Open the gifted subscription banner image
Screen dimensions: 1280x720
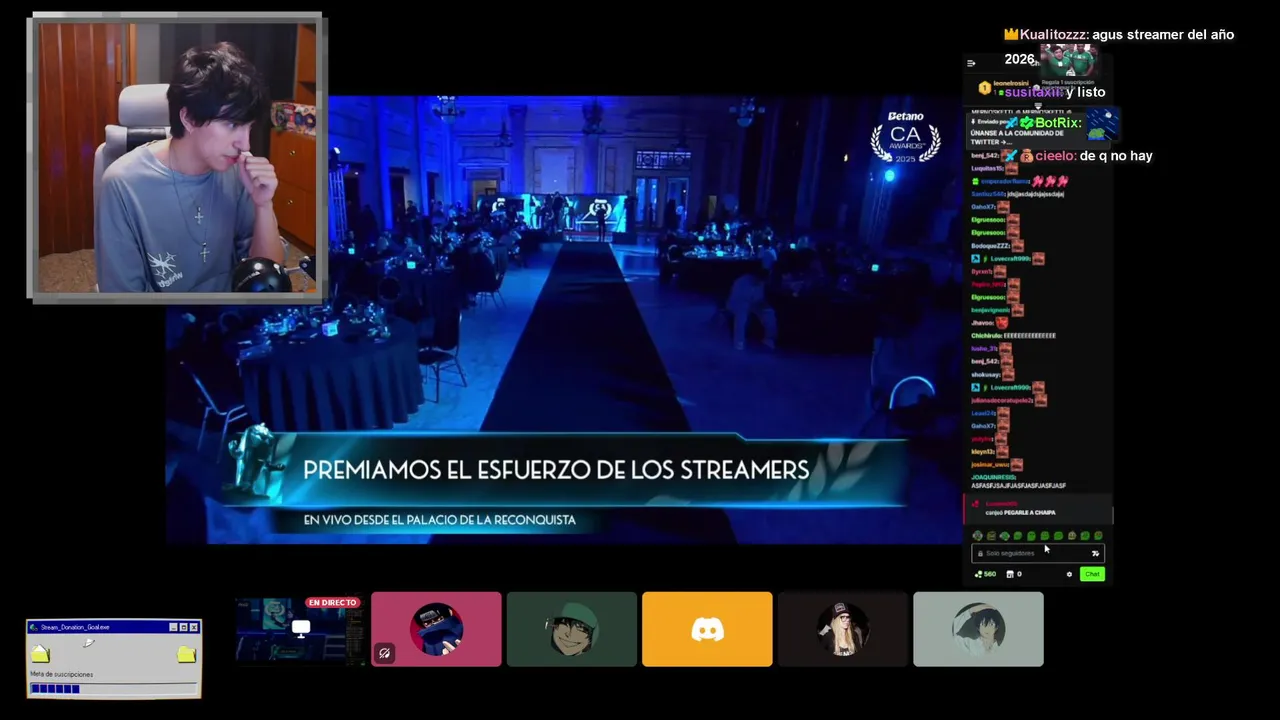point(1068,62)
